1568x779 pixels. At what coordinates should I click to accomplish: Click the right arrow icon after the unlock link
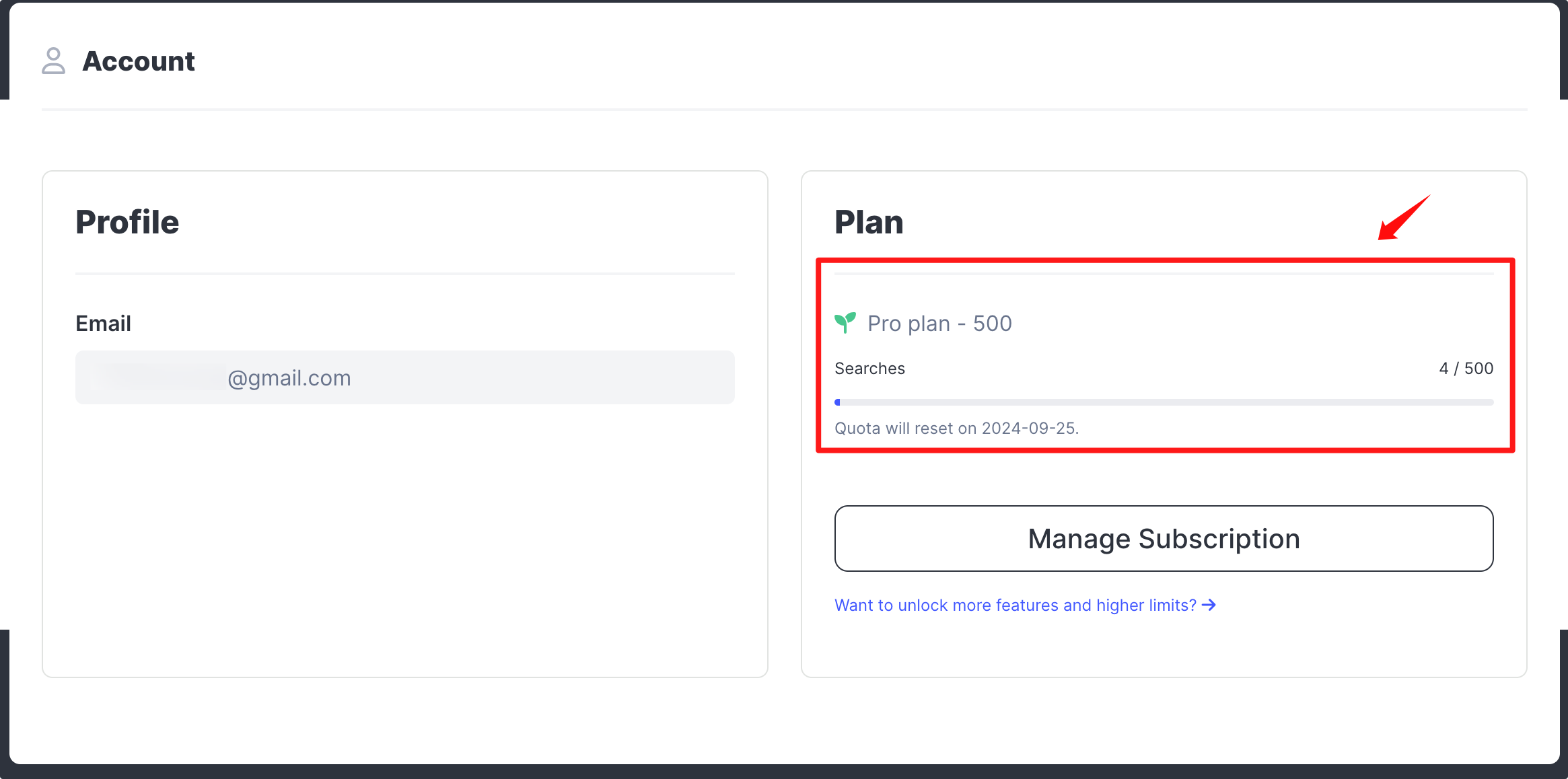click(1209, 605)
